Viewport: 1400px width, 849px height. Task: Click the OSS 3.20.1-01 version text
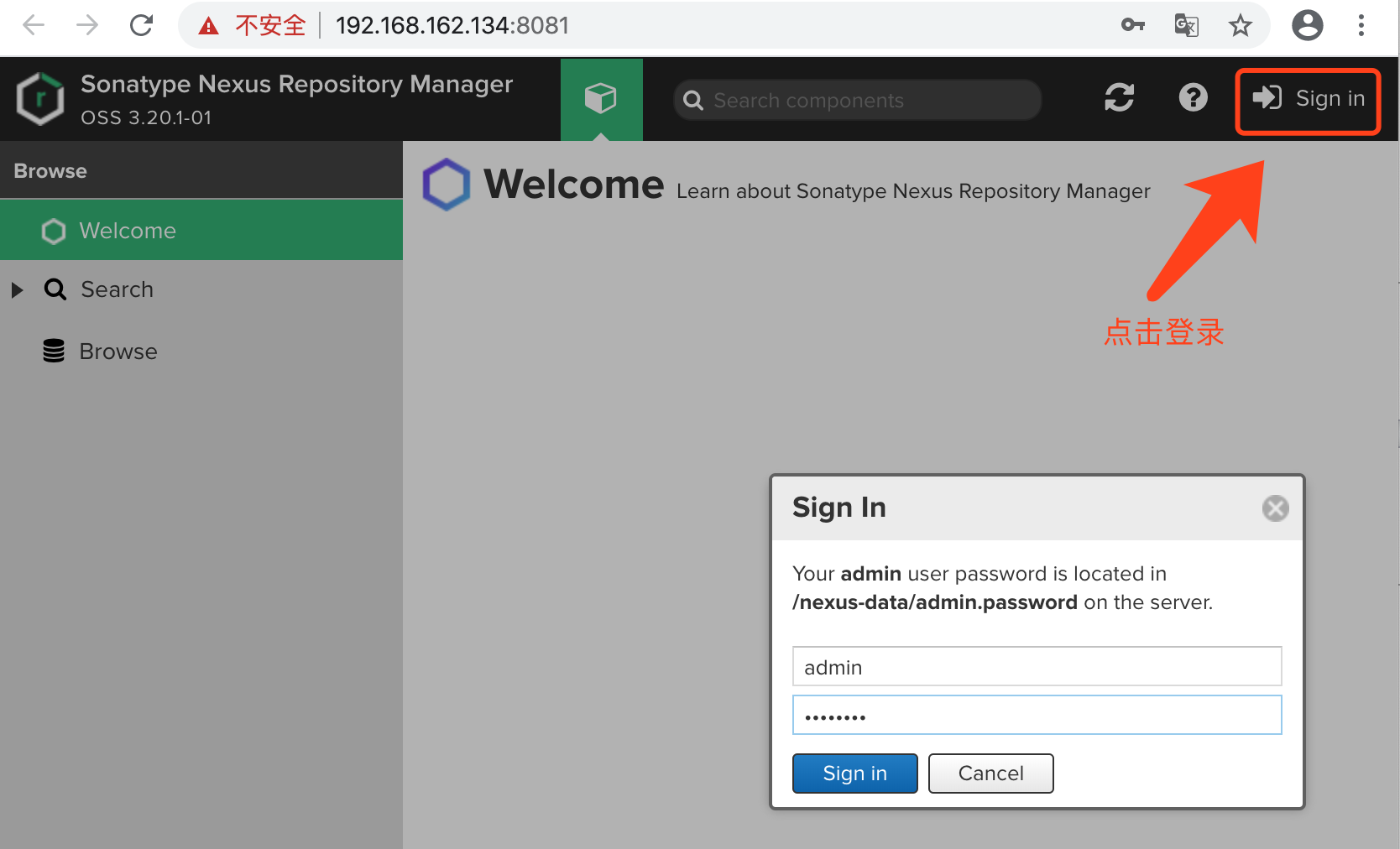click(x=146, y=118)
